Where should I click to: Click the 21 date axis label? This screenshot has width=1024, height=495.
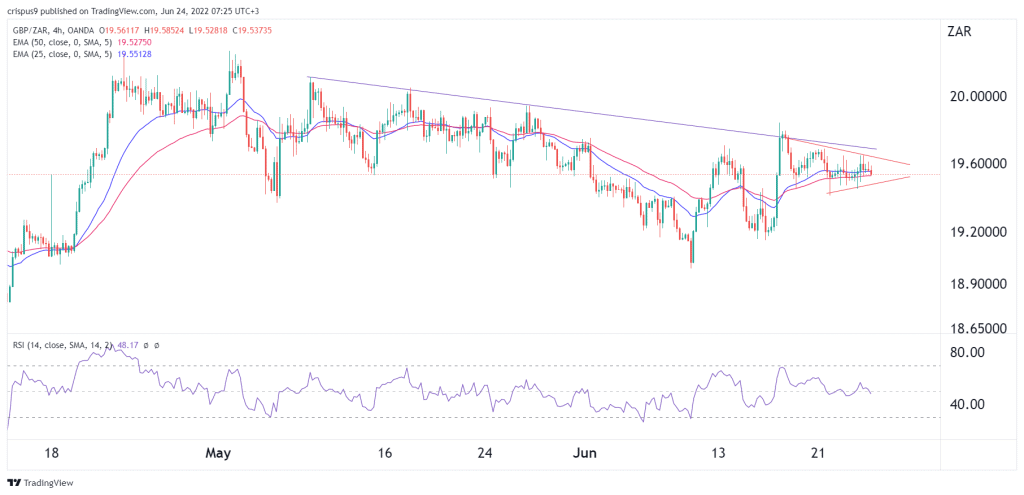[820, 453]
